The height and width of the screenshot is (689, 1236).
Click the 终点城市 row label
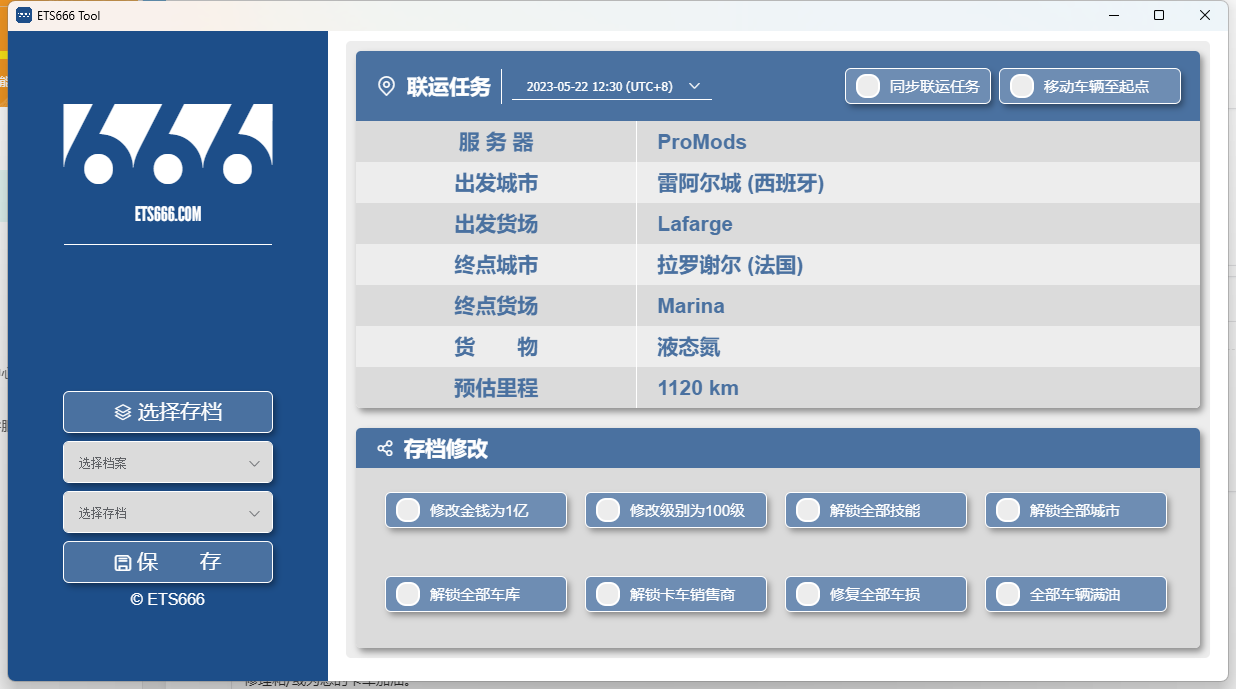point(496,265)
